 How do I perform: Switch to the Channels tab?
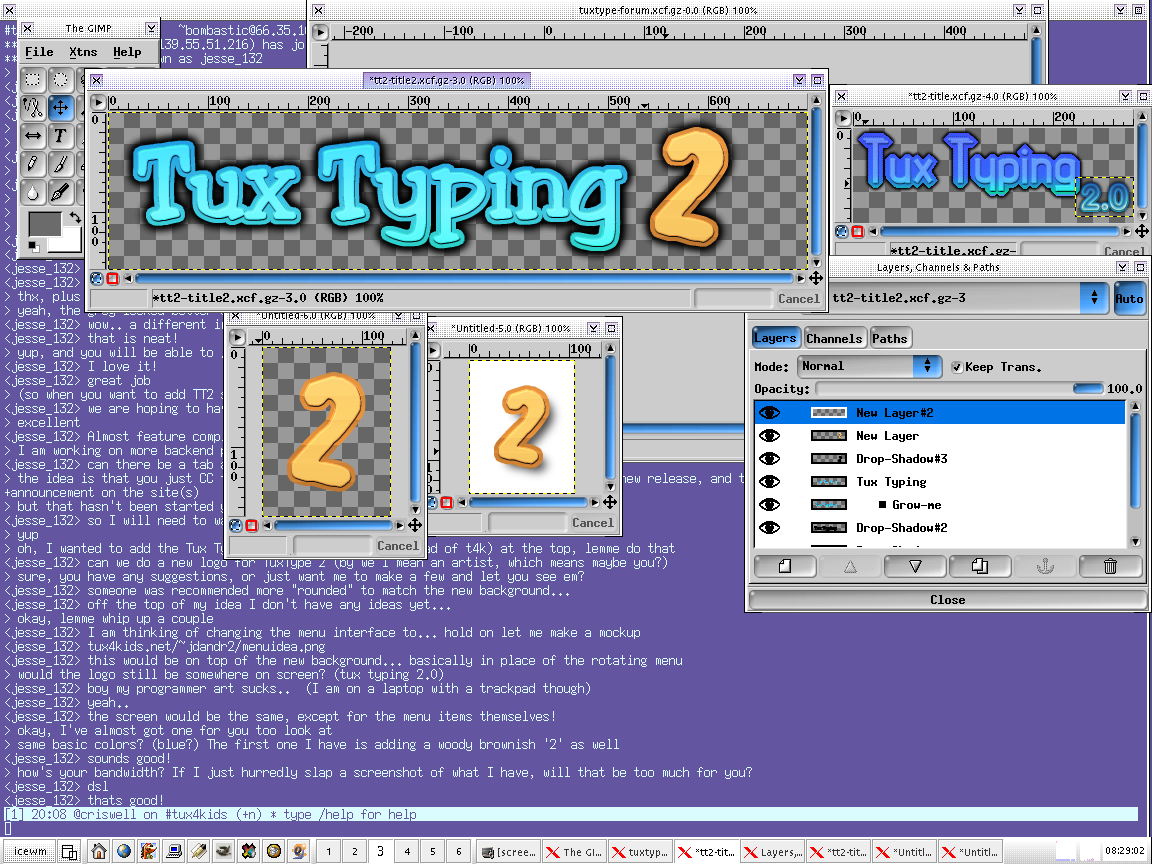pyautogui.click(x=834, y=339)
